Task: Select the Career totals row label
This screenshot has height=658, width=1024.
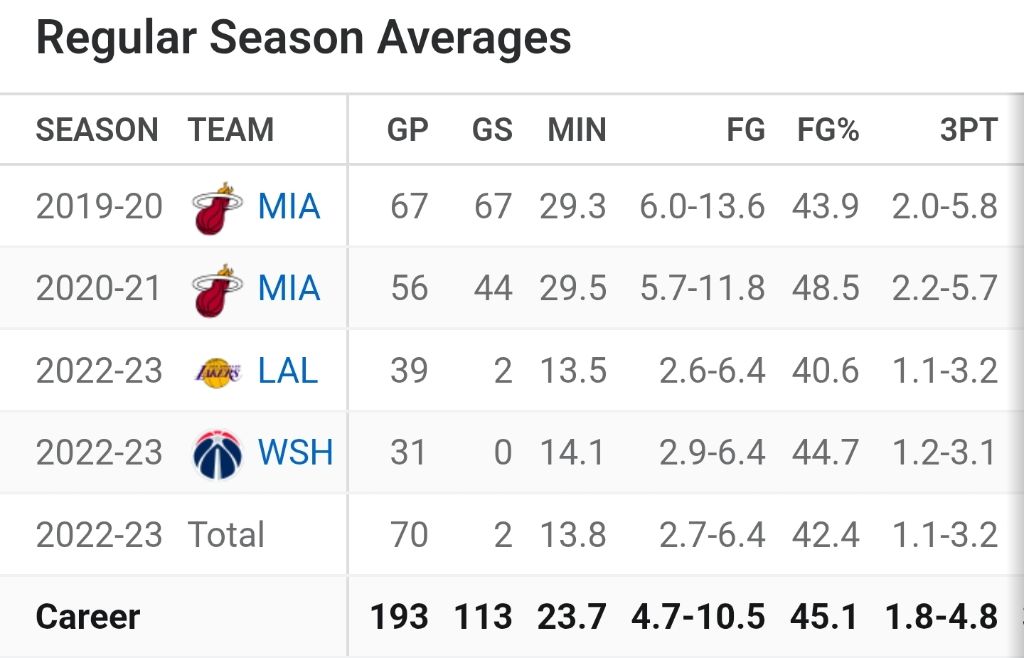Action: point(88,617)
